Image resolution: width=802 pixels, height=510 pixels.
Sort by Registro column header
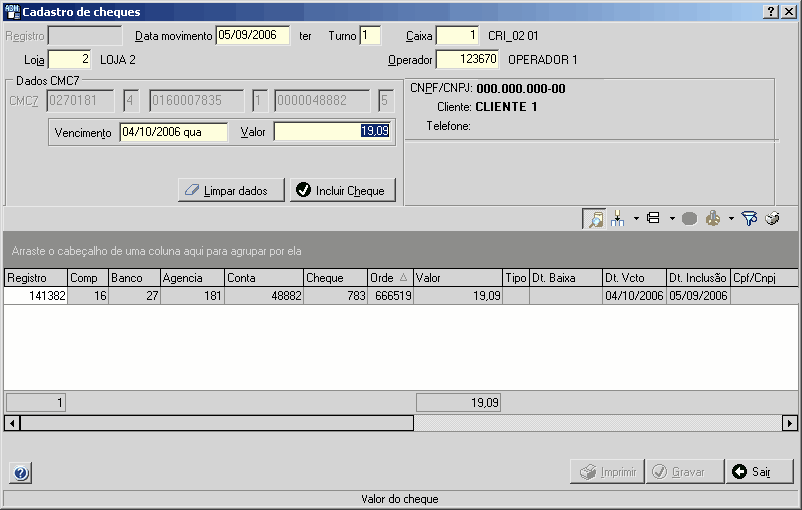[36, 278]
